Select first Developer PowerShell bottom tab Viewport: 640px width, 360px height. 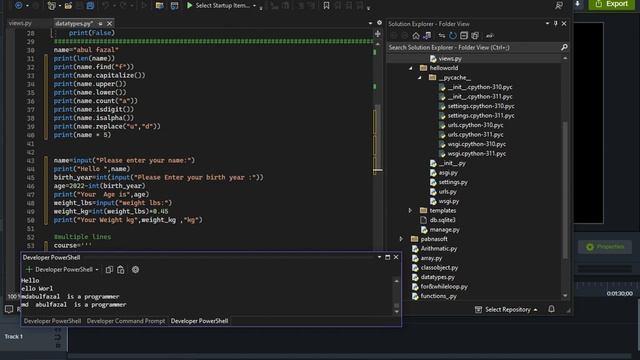click(52, 321)
